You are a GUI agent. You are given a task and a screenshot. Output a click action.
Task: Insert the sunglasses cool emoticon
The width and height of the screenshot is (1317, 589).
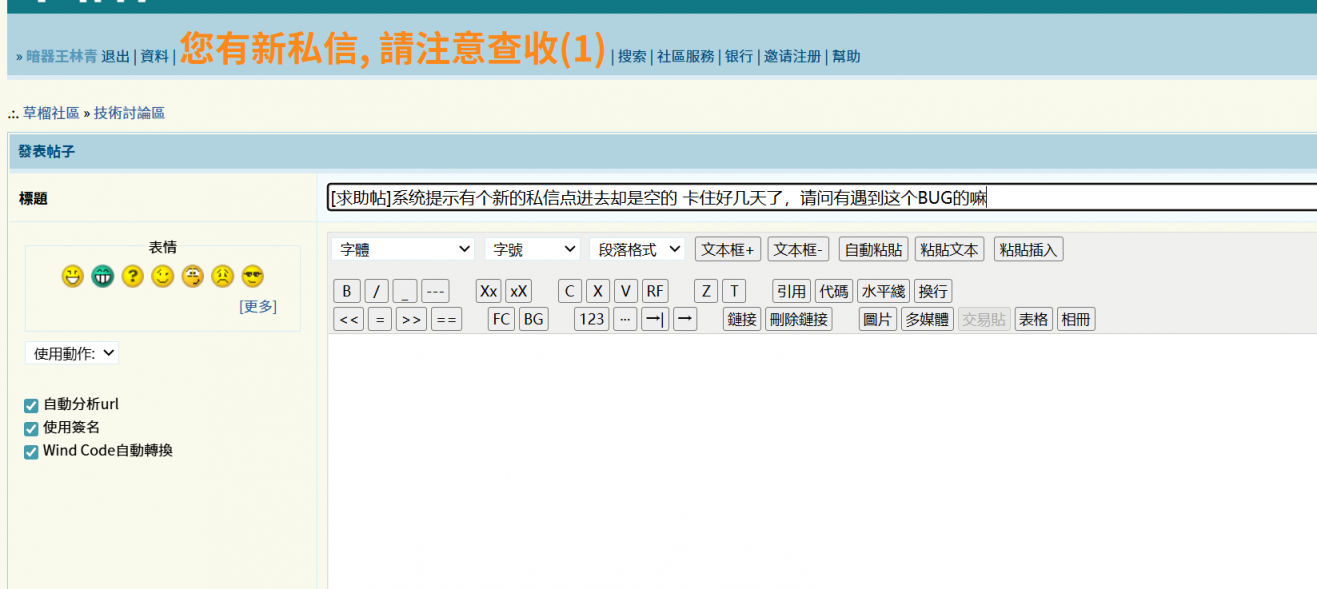click(x=252, y=277)
